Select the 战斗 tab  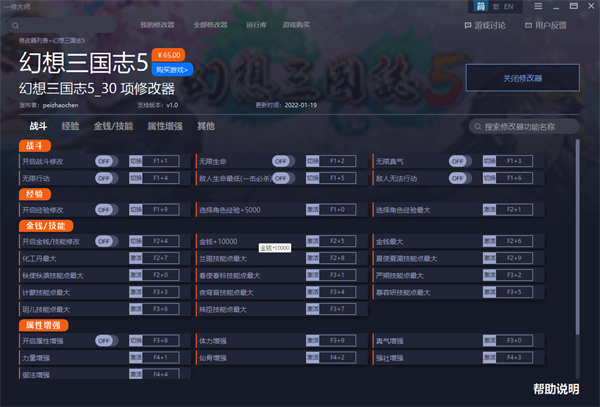click(x=38, y=126)
